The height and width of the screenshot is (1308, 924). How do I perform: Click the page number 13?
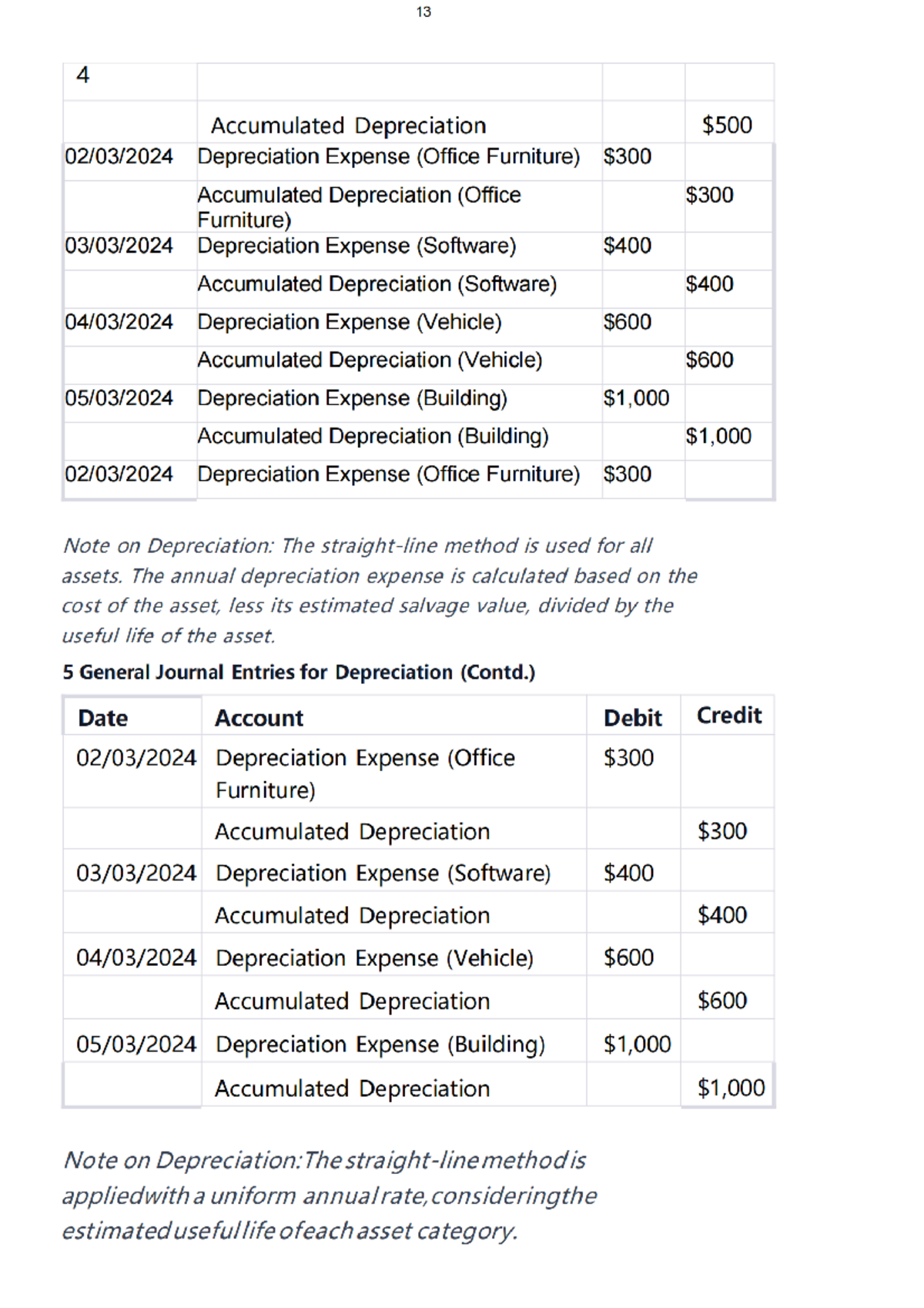click(x=423, y=12)
